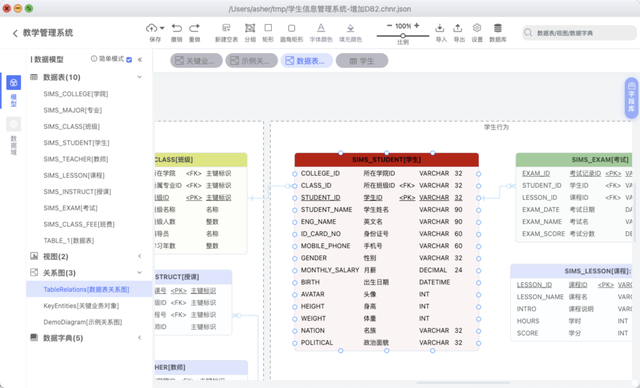Click the Redo toolbar icon
This screenshot has height=388, width=640.
tap(194, 28)
